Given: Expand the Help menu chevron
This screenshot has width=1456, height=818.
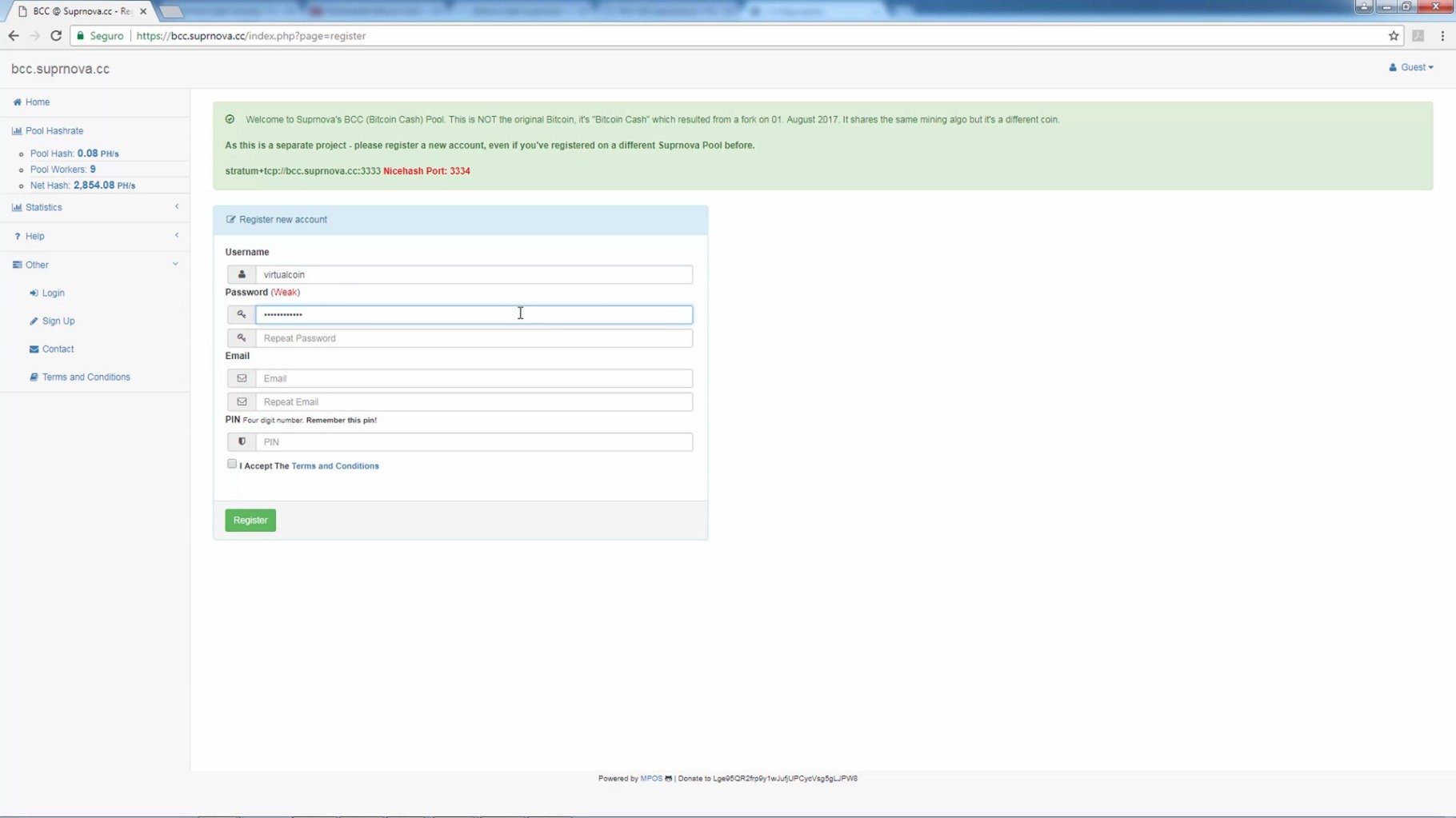Looking at the screenshot, I should point(177,235).
